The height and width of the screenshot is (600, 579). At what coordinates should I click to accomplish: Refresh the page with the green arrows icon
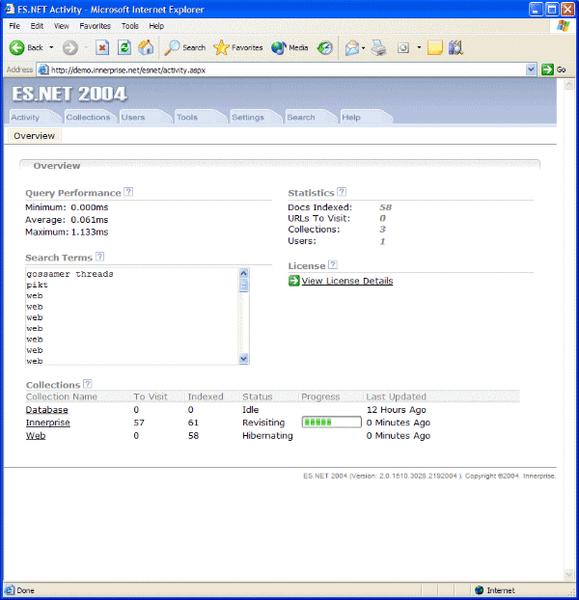coord(124,48)
